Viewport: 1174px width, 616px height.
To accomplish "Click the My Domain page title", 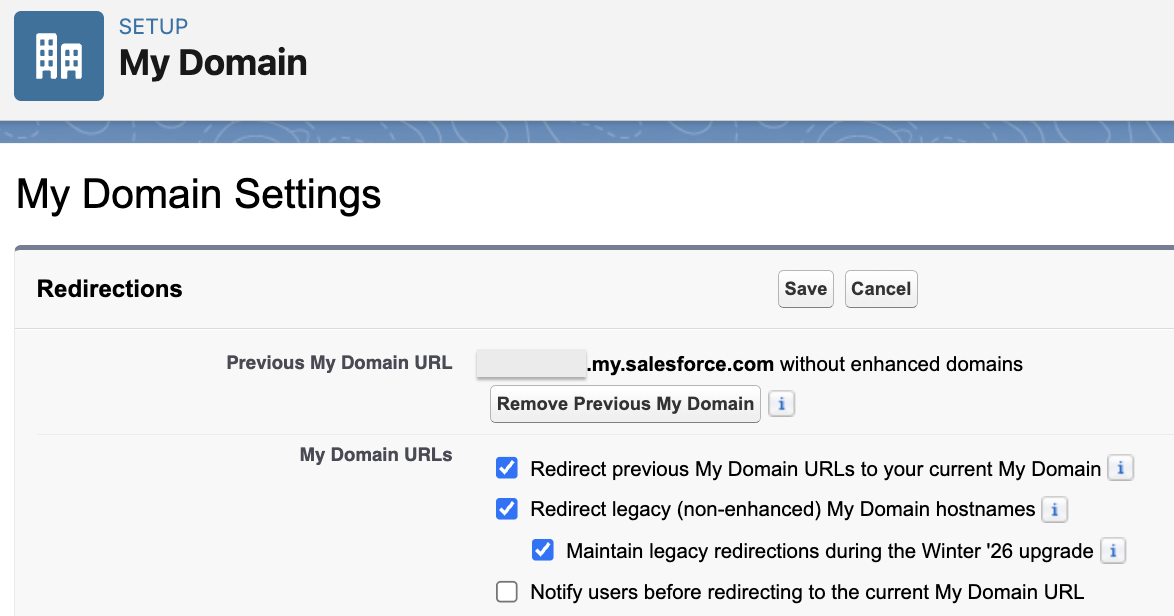I will point(213,63).
